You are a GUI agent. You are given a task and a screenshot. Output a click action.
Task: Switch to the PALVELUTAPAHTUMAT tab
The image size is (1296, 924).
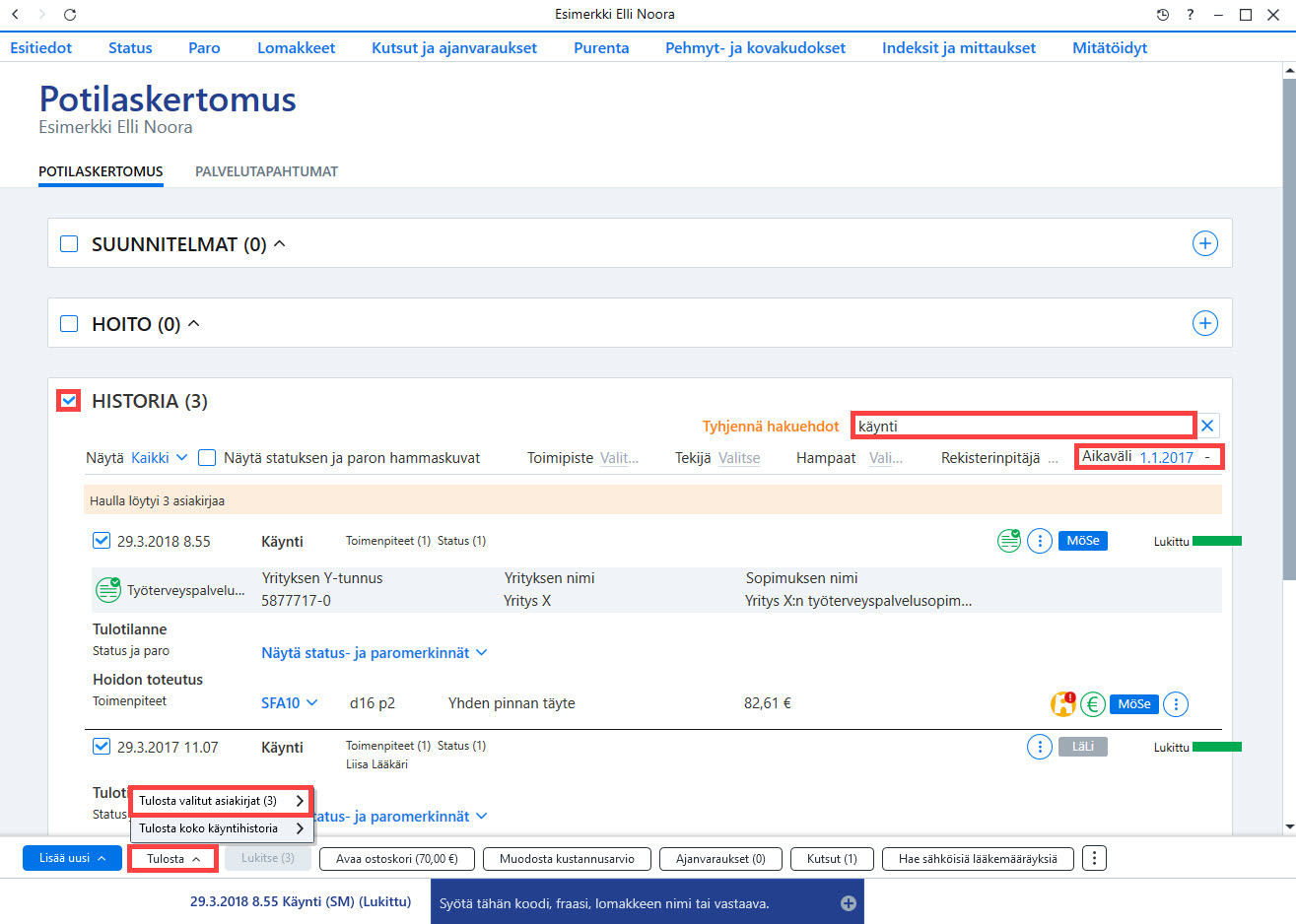(x=266, y=171)
